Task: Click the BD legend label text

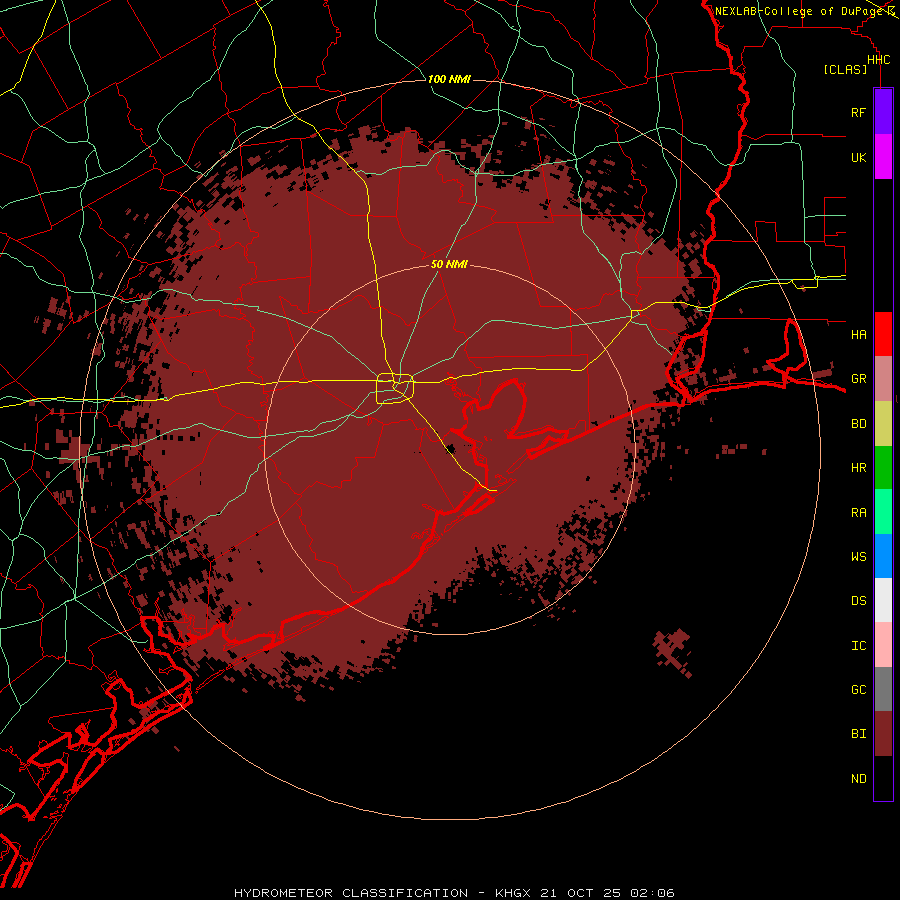Action: point(858,424)
